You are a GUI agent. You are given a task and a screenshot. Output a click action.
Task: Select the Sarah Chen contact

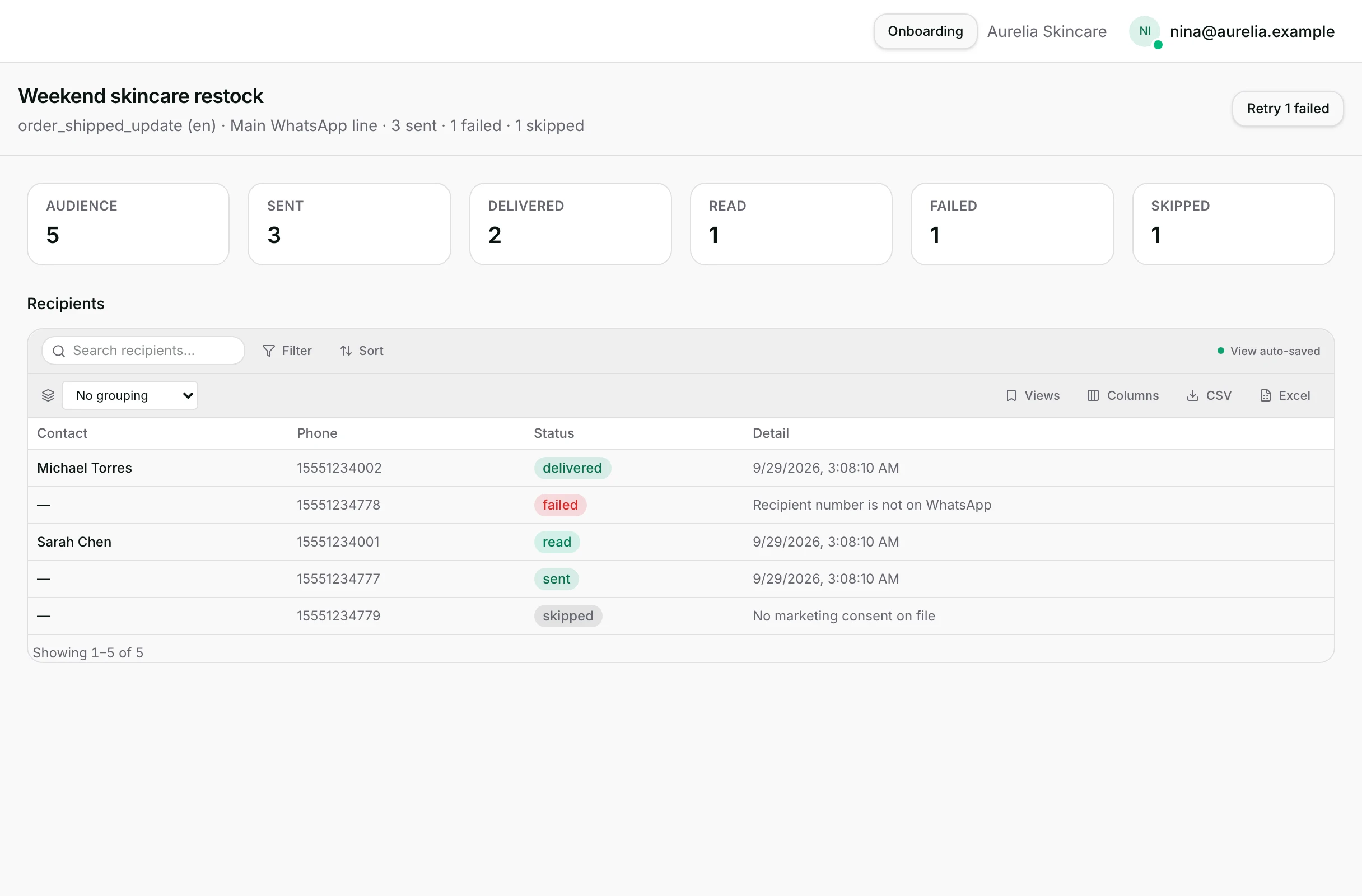[x=74, y=542]
